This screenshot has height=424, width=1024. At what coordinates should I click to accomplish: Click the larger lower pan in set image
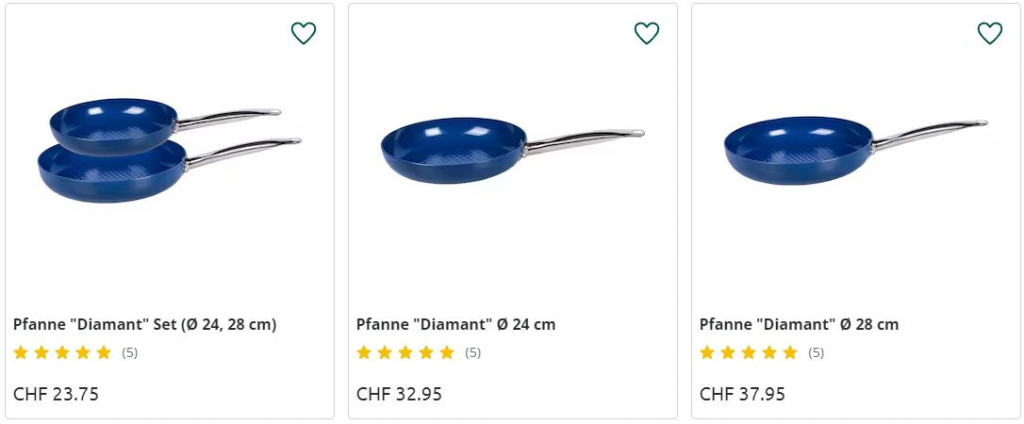(x=112, y=170)
